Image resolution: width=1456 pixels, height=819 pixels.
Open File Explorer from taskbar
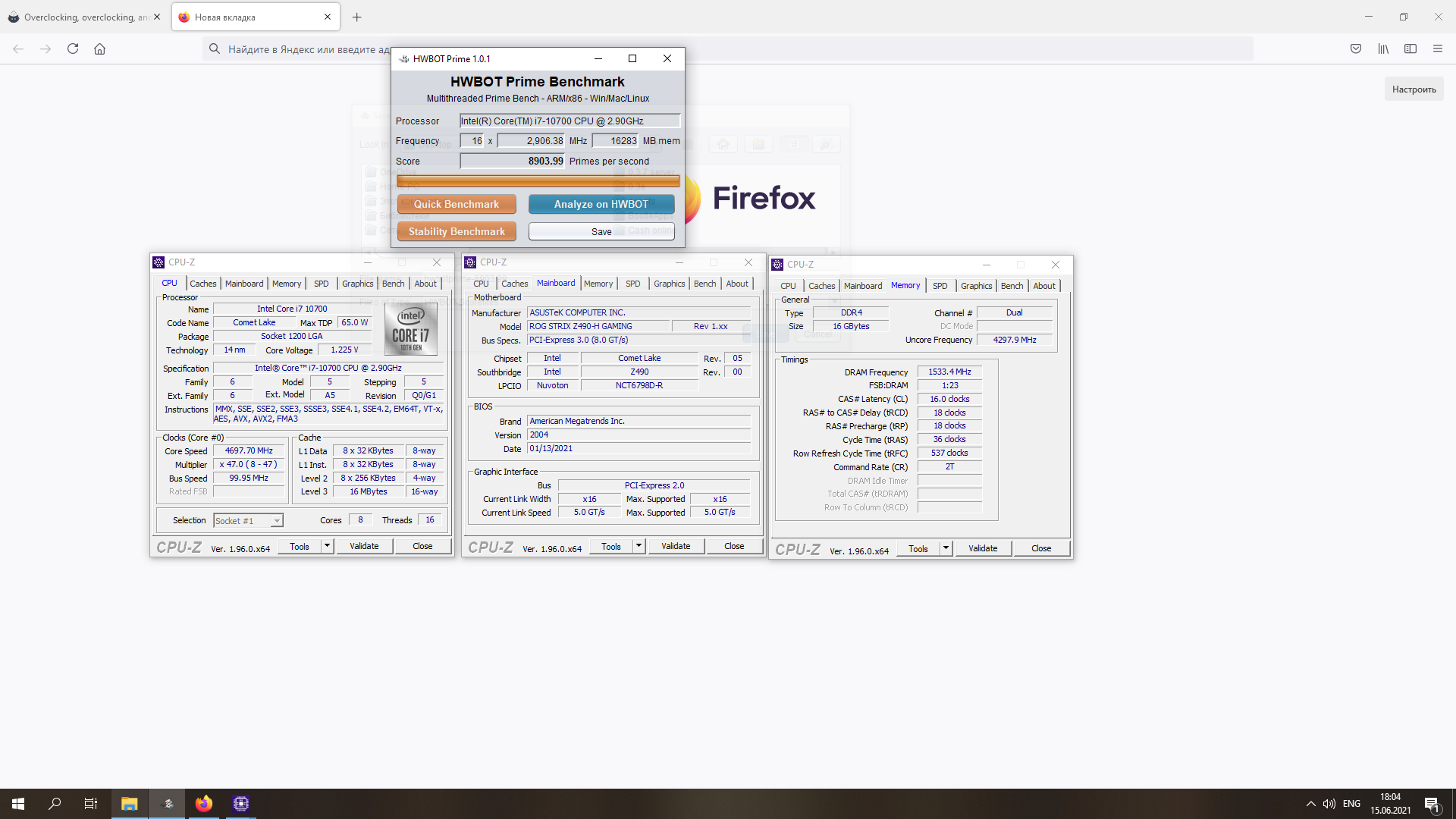pyautogui.click(x=129, y=804)
